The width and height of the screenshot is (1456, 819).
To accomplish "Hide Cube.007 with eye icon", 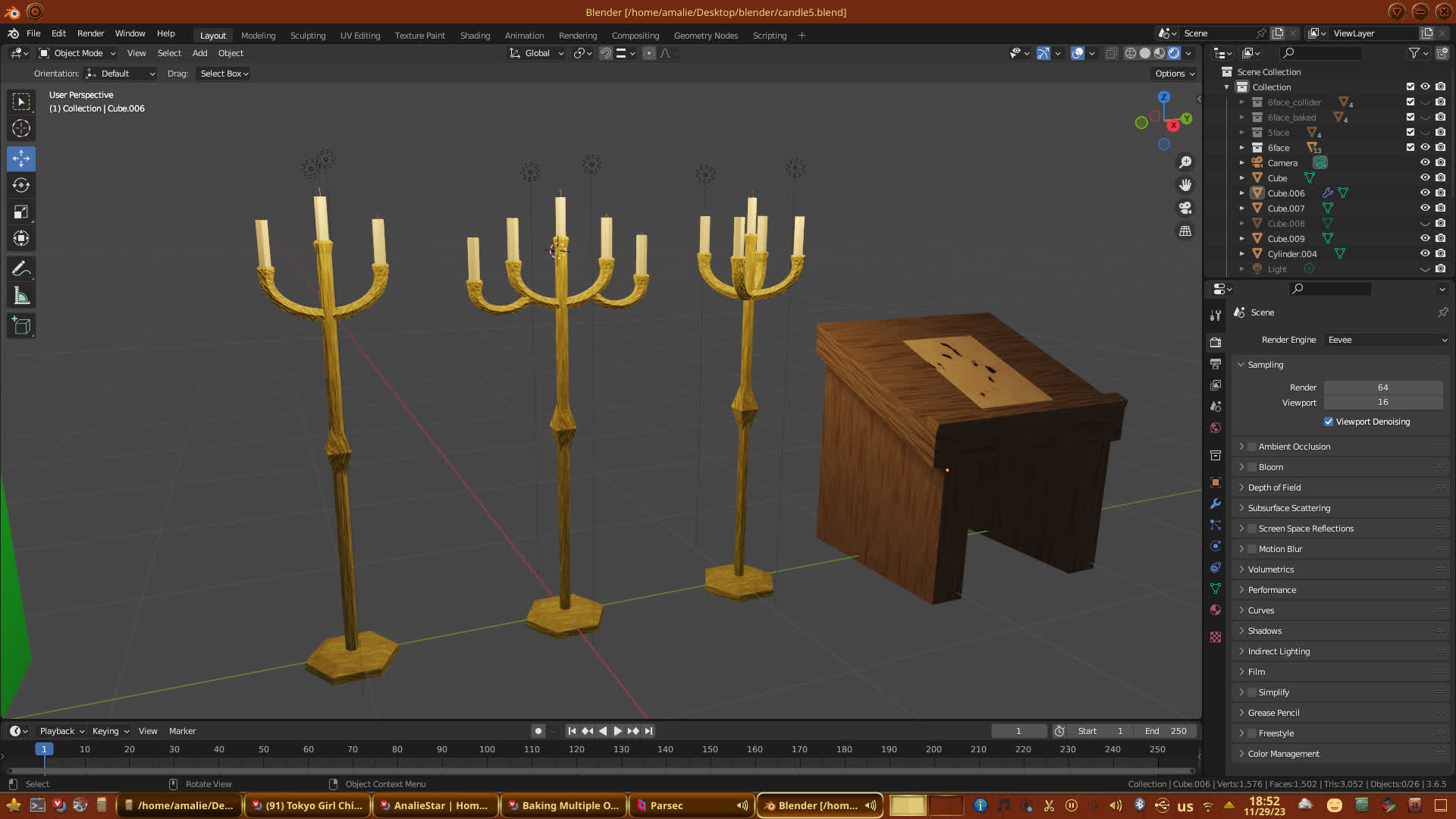I will coord(1425,208).
